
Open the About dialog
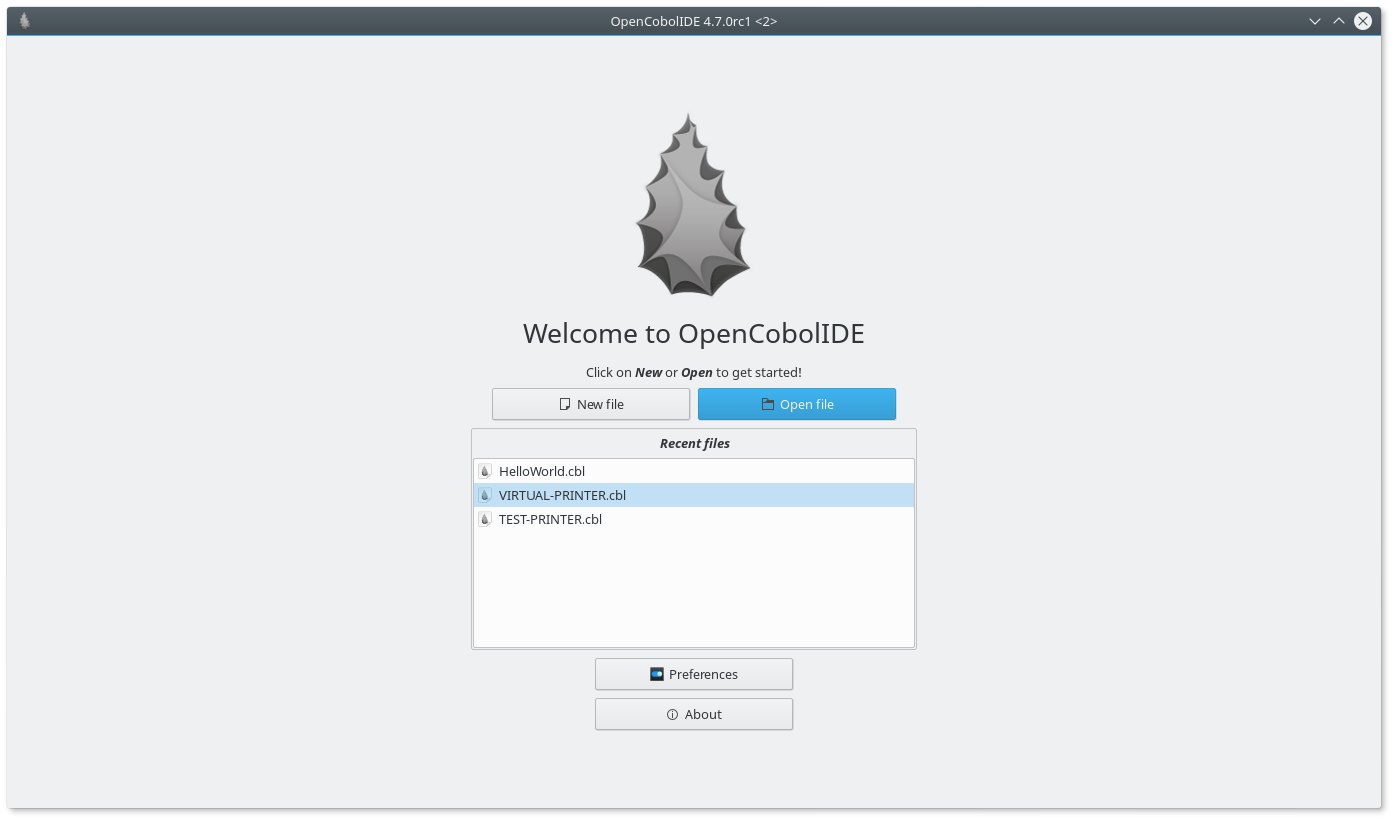point(694,714)
